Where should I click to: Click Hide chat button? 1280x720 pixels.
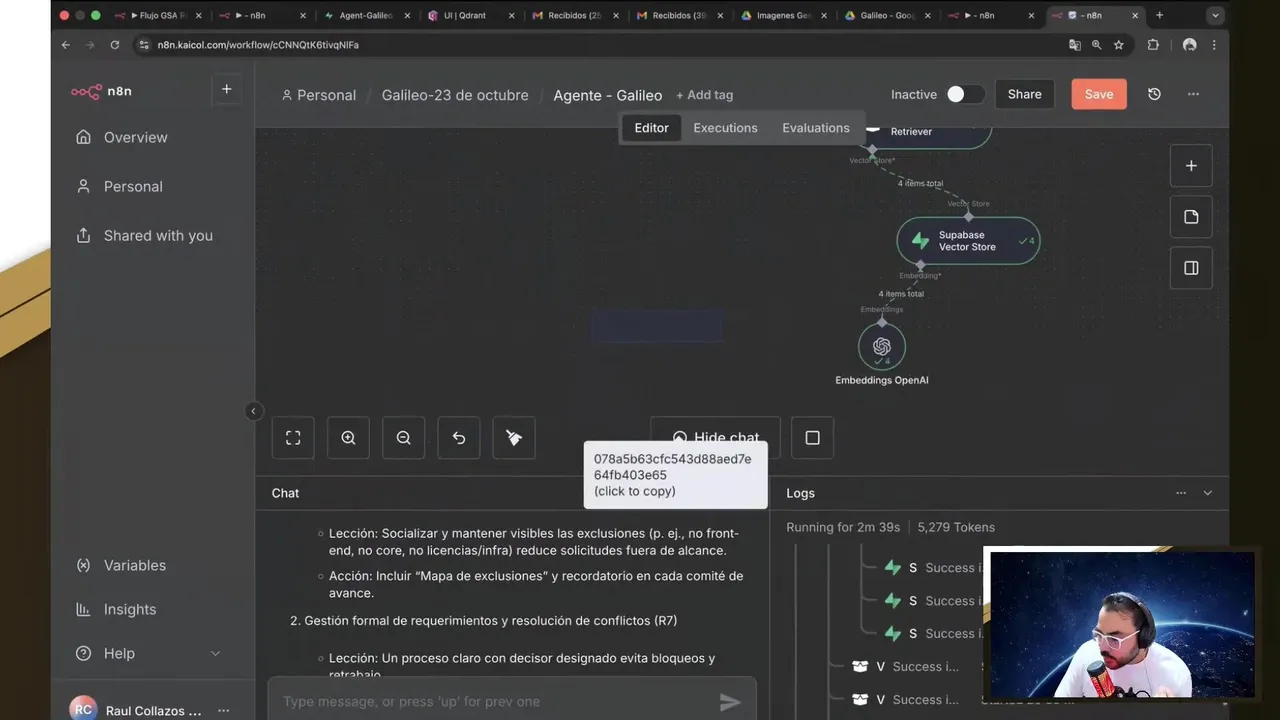pyautogui.click(x=715, y=438)
